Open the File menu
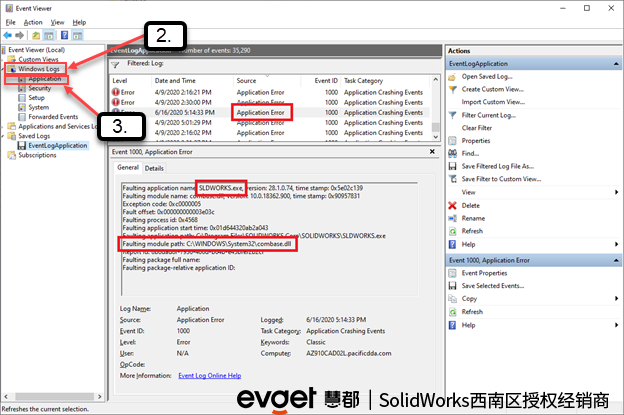 pos(10,22)
